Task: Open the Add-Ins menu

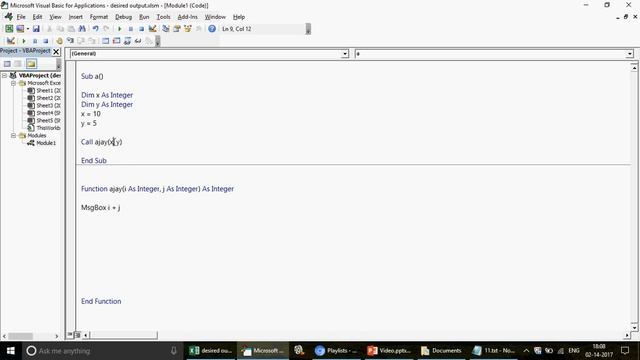Action: 187,17
